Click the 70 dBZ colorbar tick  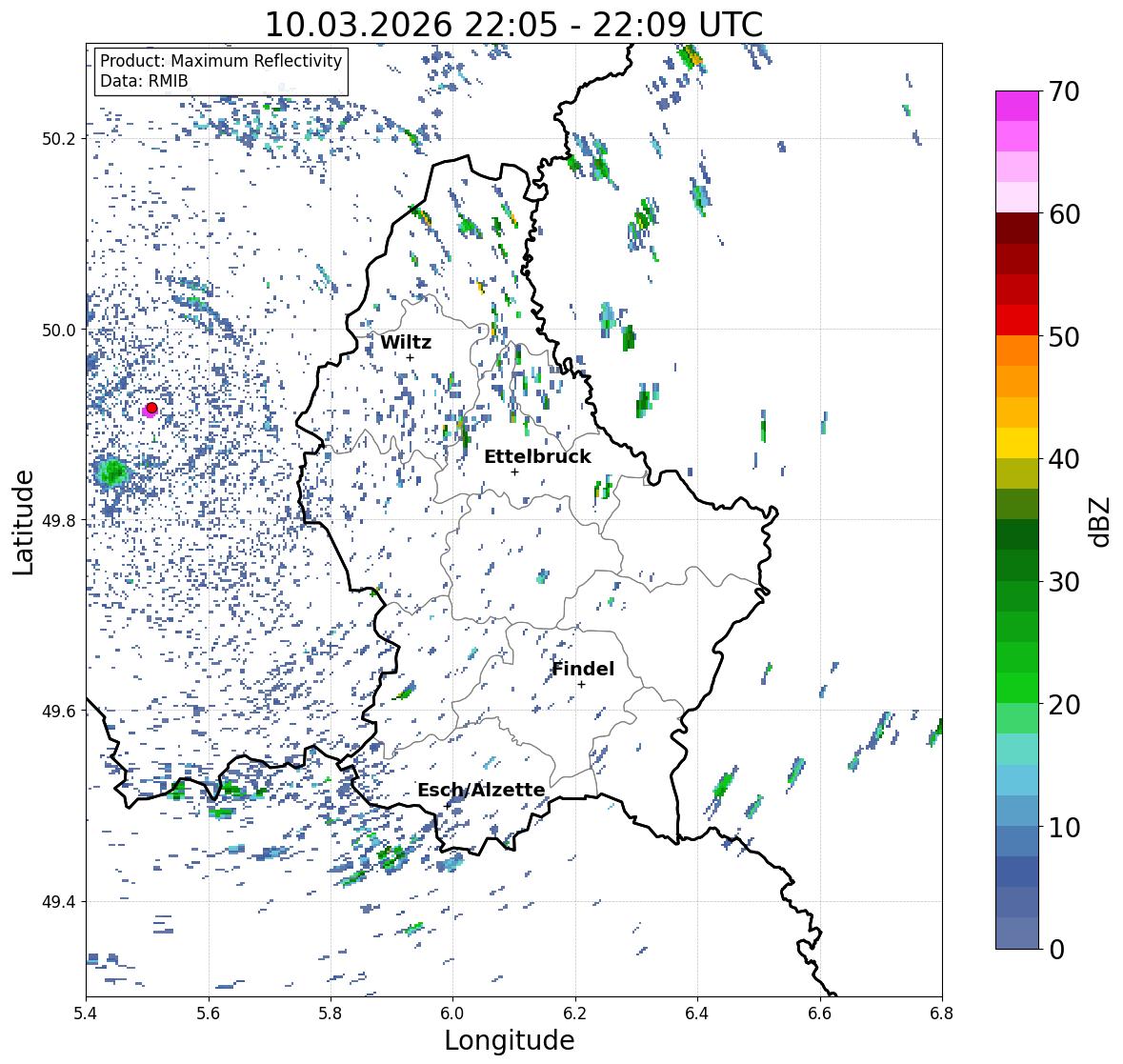[1063, 91]
